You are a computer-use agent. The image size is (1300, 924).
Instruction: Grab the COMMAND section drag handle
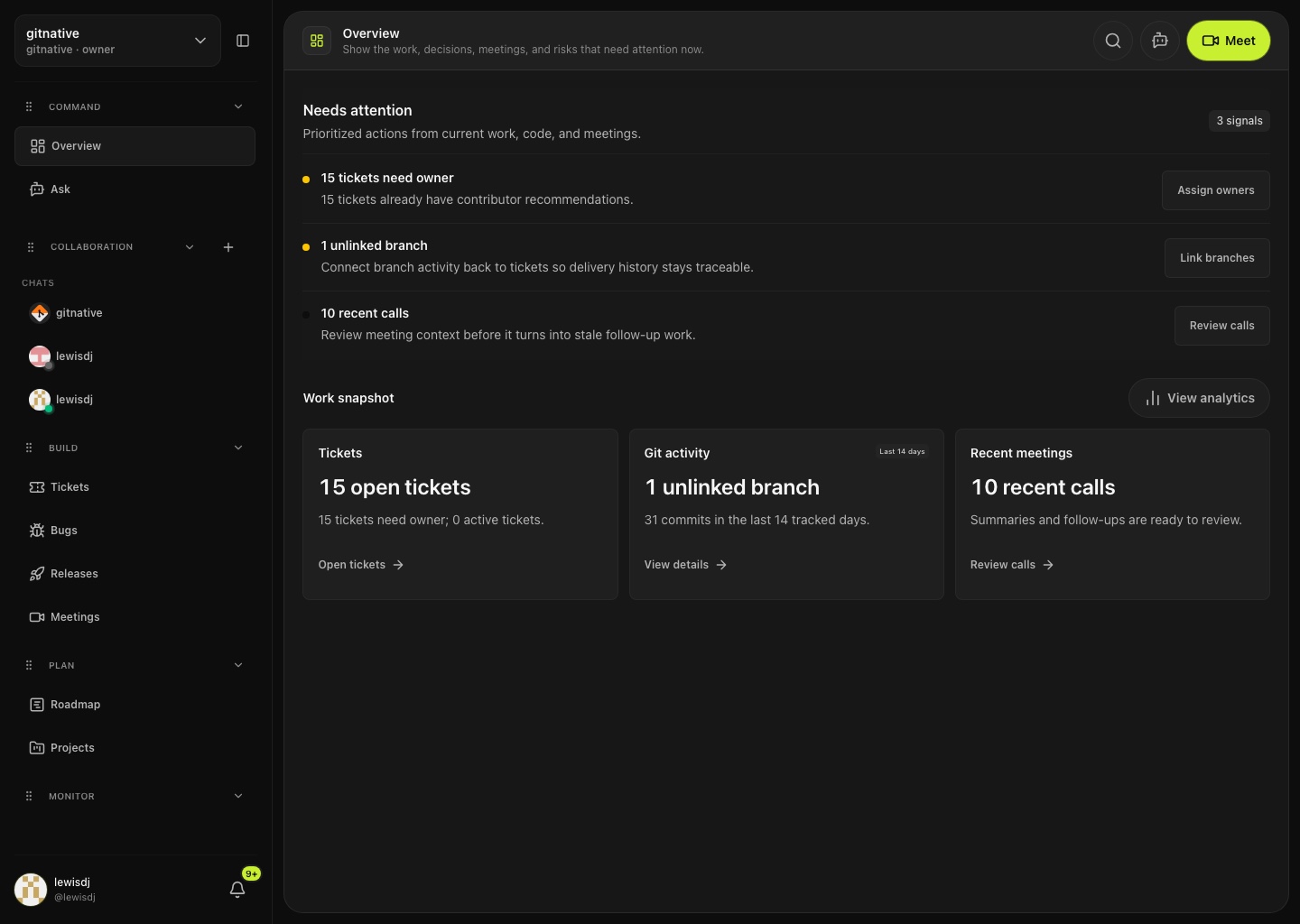pos(29,106)
